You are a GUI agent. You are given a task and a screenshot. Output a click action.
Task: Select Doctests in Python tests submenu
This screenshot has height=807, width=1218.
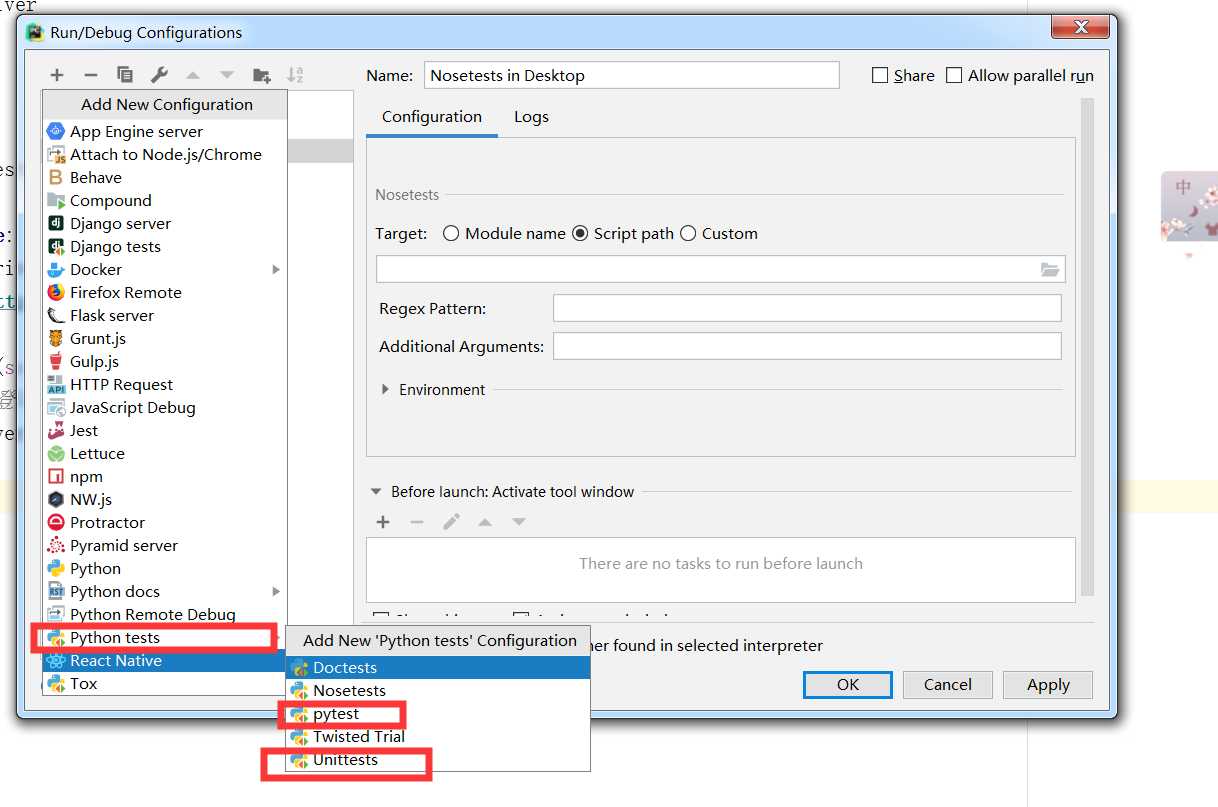click(x=438, y=667)
